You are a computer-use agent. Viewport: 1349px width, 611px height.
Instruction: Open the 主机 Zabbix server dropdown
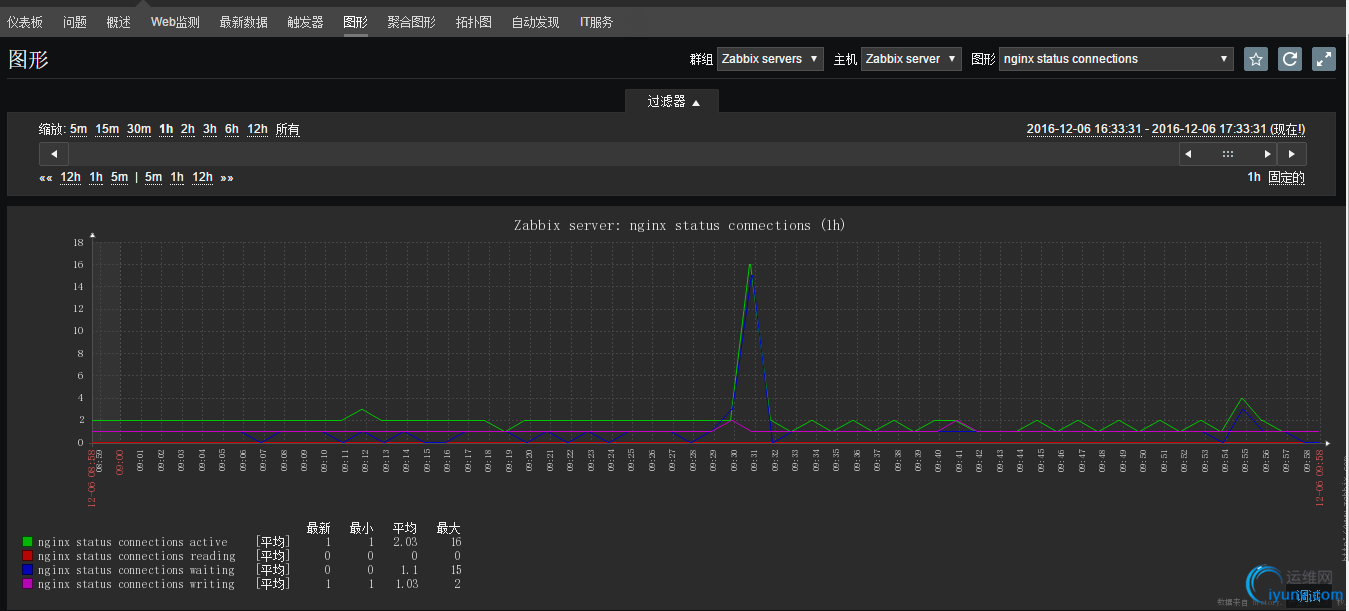[x=911, y=59]
